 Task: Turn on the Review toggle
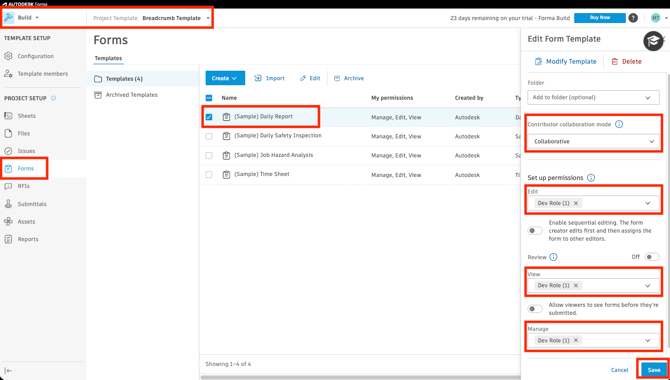coord(652,257)
